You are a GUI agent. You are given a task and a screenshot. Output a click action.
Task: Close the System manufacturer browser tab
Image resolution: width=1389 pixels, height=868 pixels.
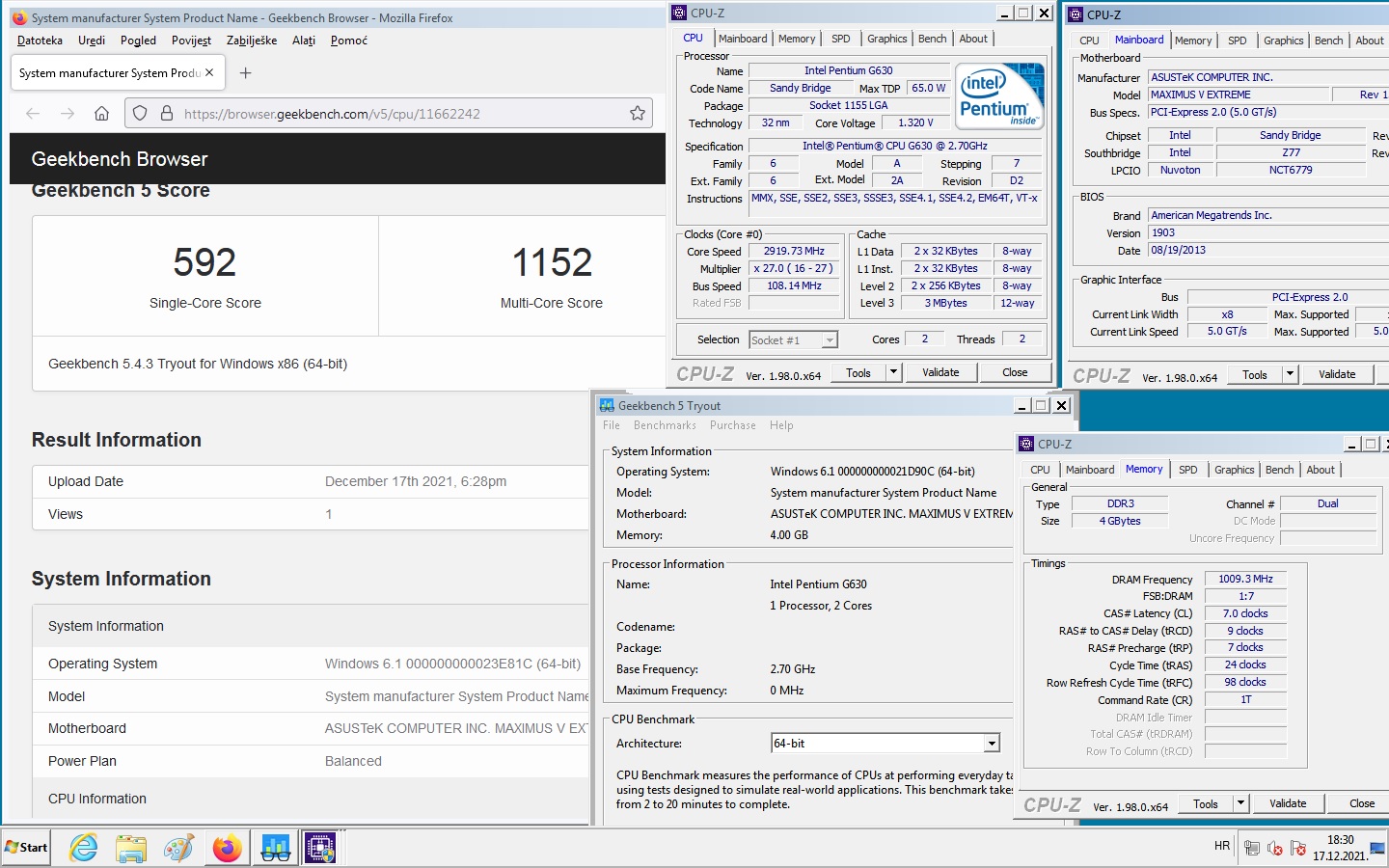[209, 72]
